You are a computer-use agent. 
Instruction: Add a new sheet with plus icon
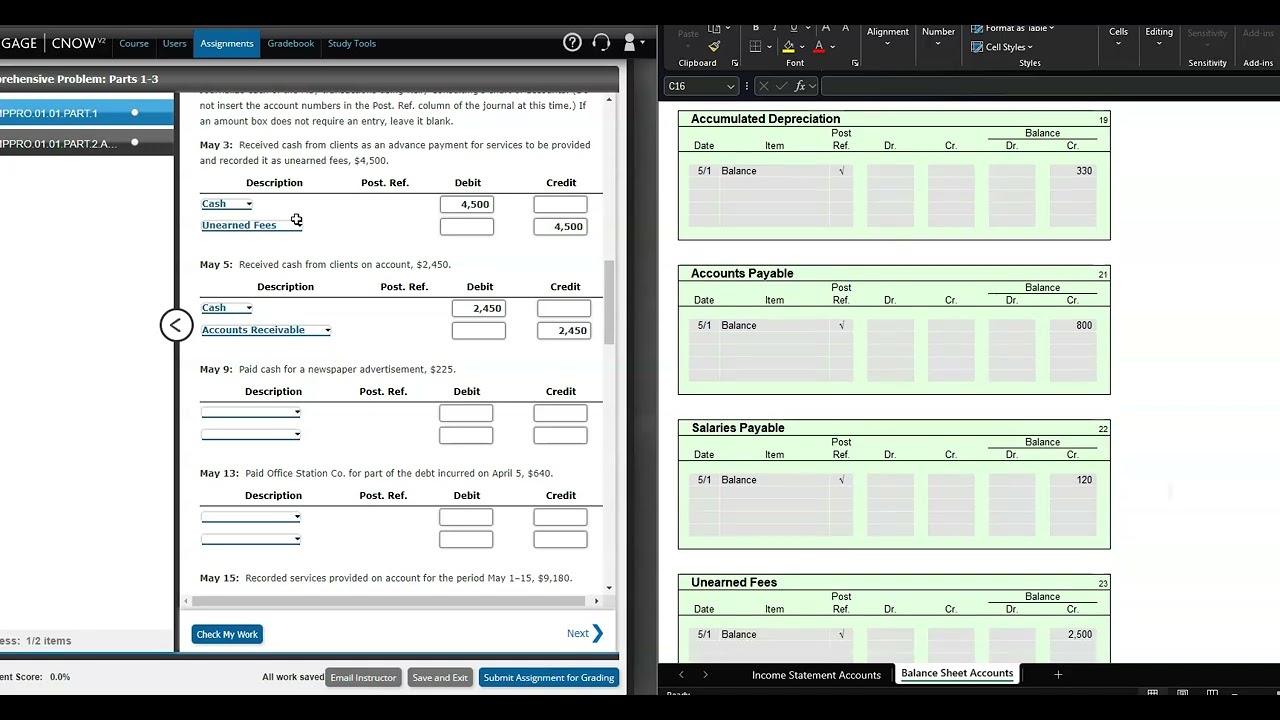[x=1057, y=675]
